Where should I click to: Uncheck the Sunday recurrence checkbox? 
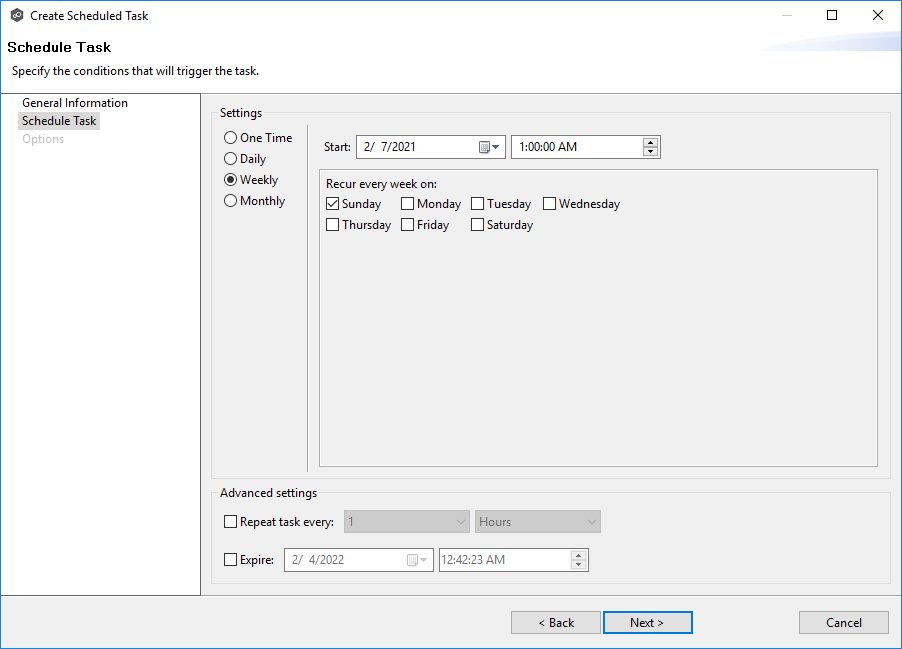click(332, 203)
